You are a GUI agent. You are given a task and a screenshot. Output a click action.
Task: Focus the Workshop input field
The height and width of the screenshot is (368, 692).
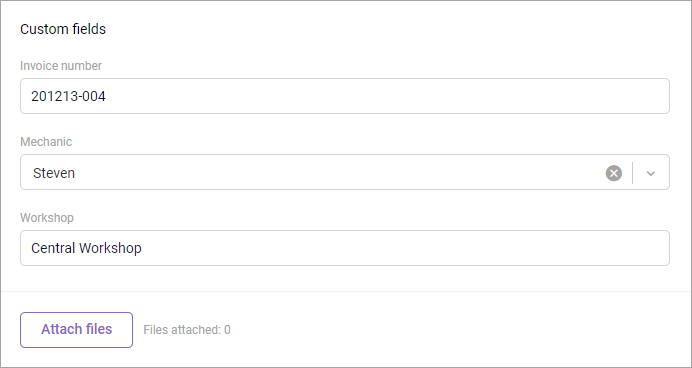click(345, 248)
